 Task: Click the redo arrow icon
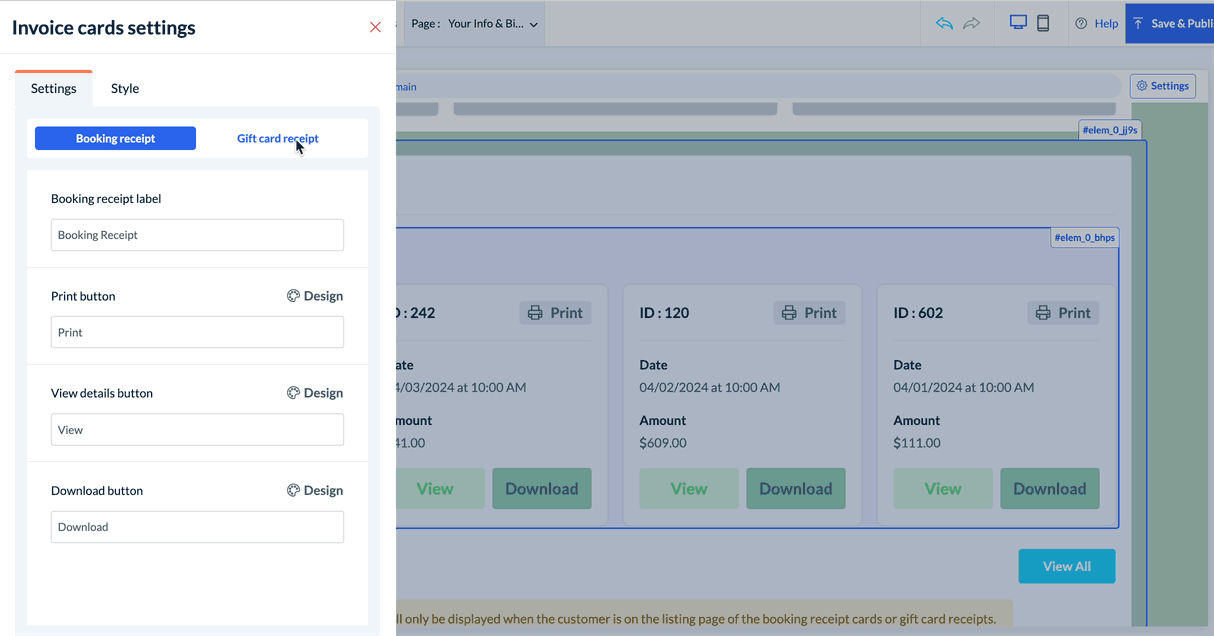[971, 23]
